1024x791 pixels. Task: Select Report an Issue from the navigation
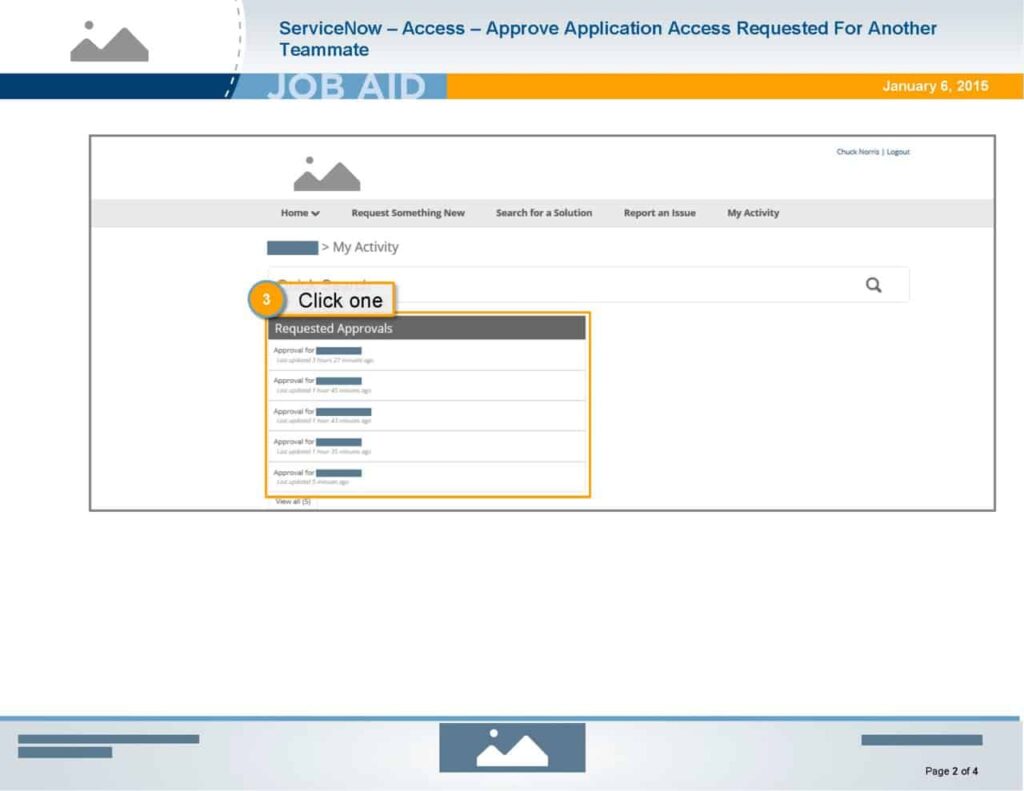tap(659, 213)
